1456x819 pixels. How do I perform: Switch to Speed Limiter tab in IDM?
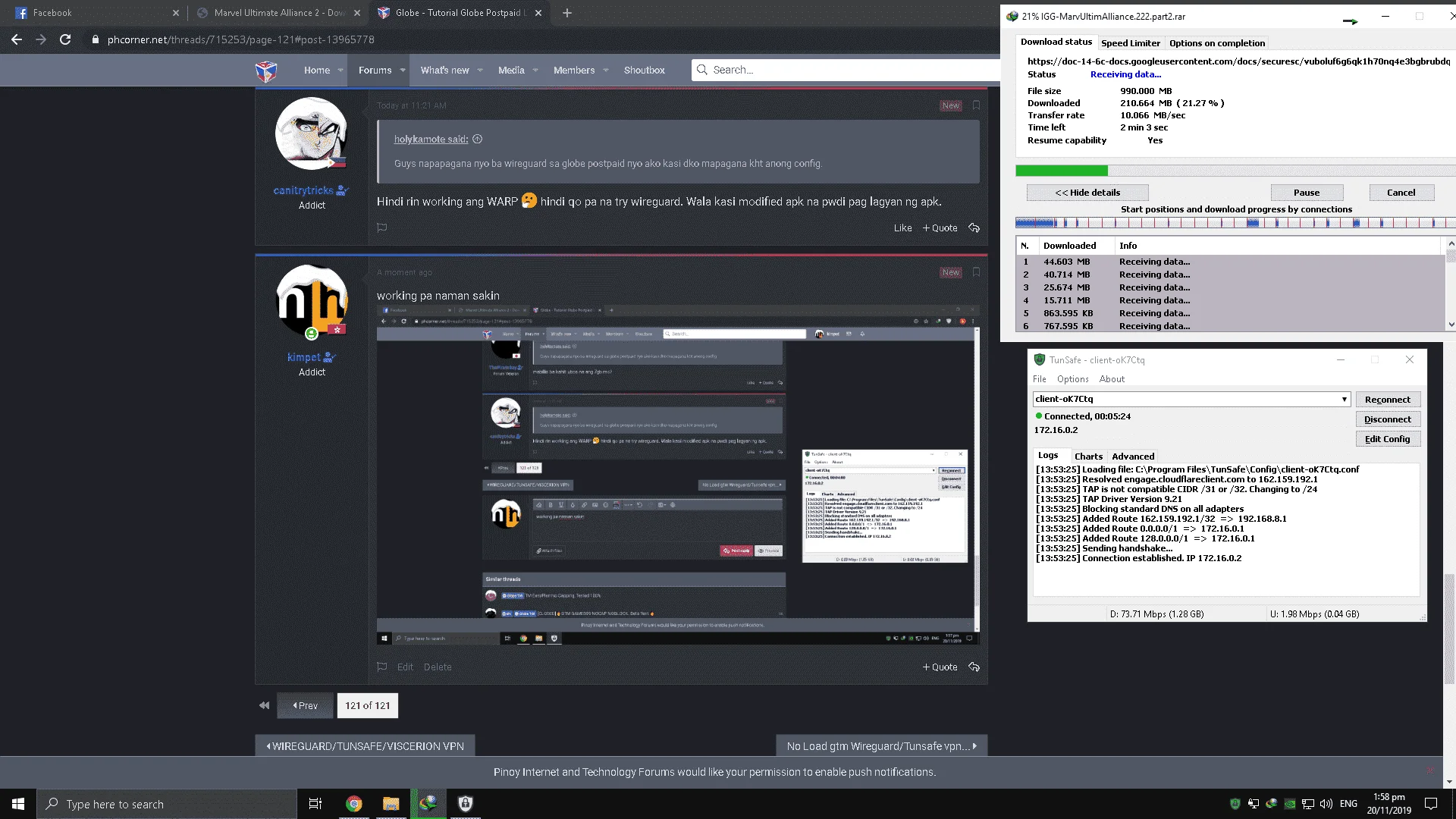click(1130, 43)
